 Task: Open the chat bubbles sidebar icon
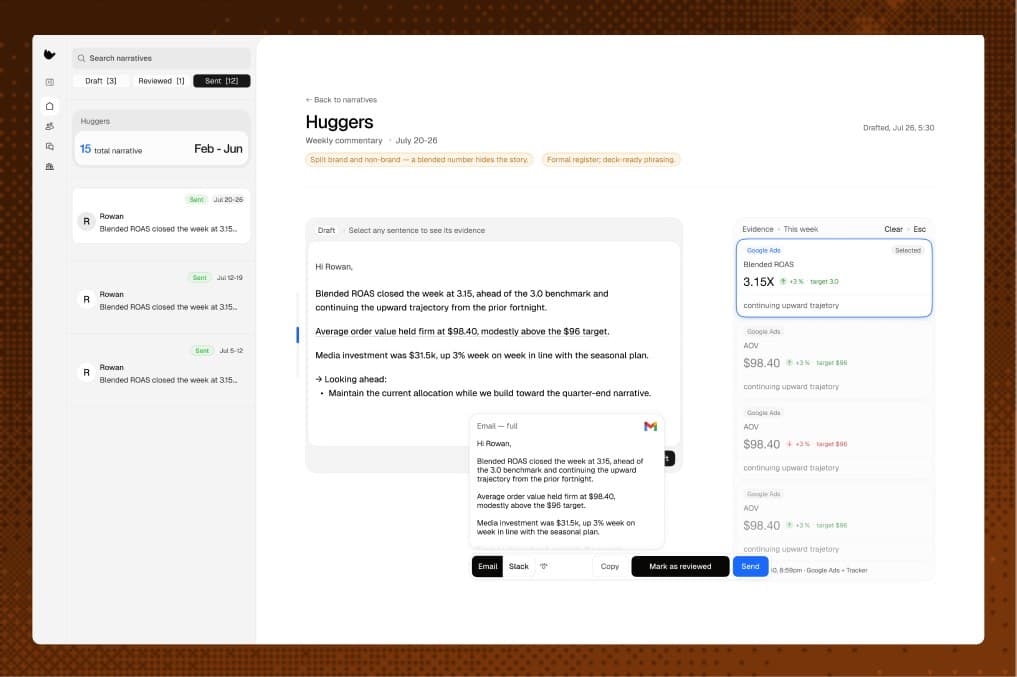[x=50, y=147]
